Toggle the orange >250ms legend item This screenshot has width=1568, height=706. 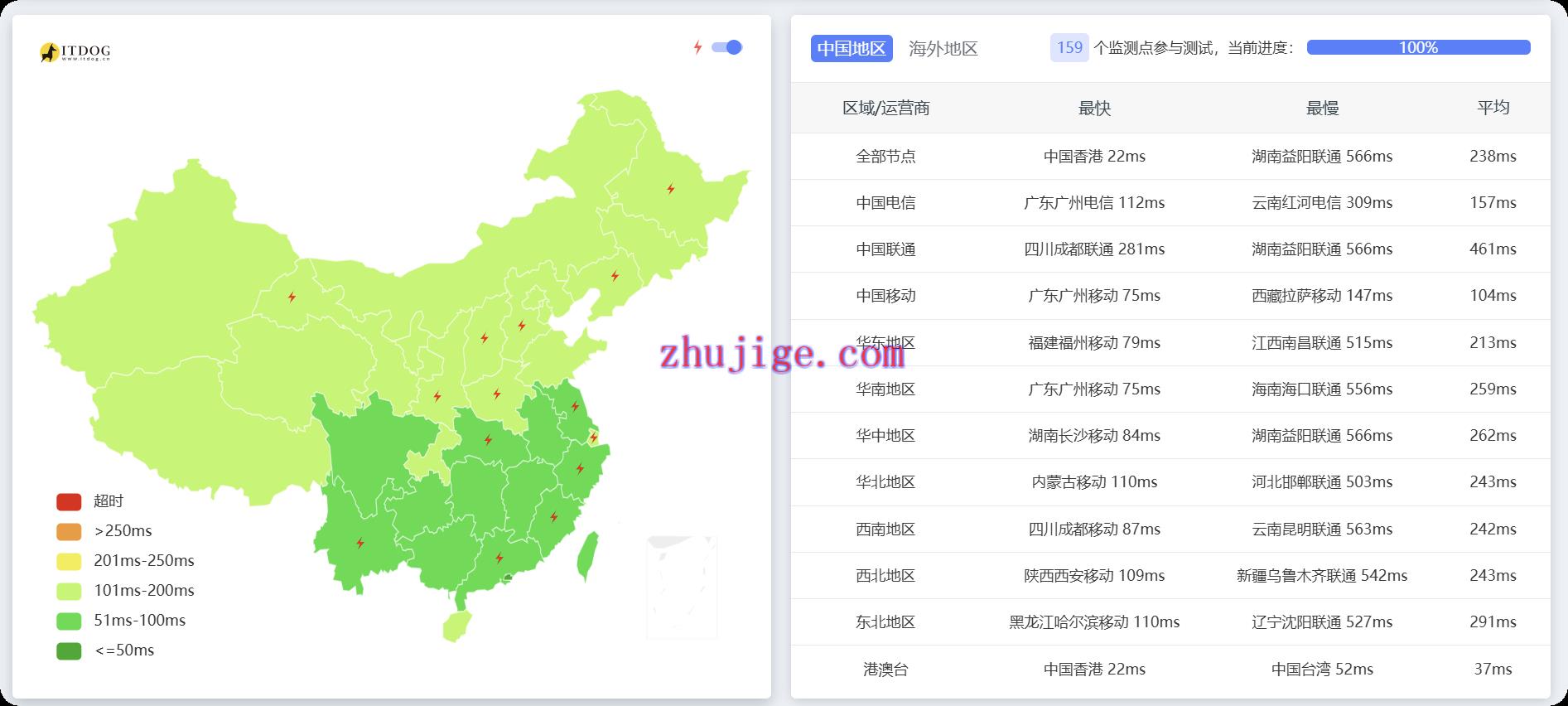point(69,531)
